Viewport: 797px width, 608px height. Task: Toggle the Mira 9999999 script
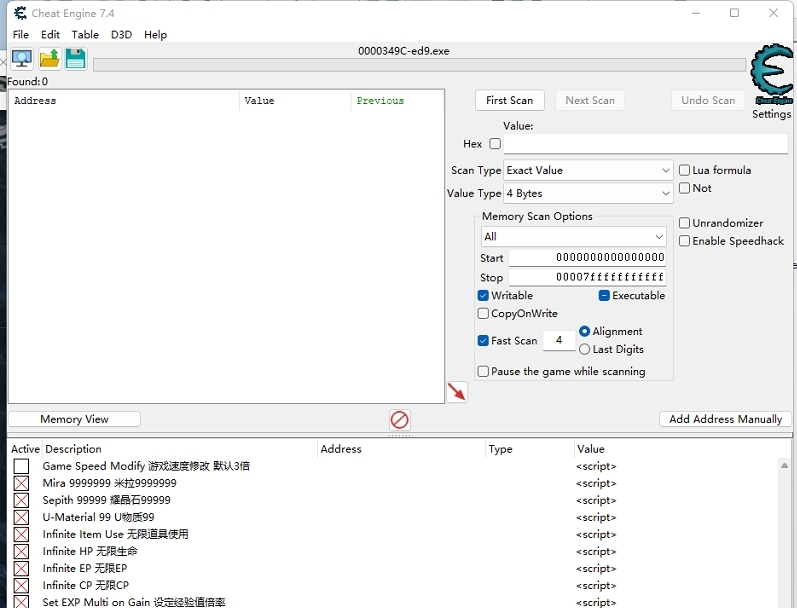pos(21,483)
